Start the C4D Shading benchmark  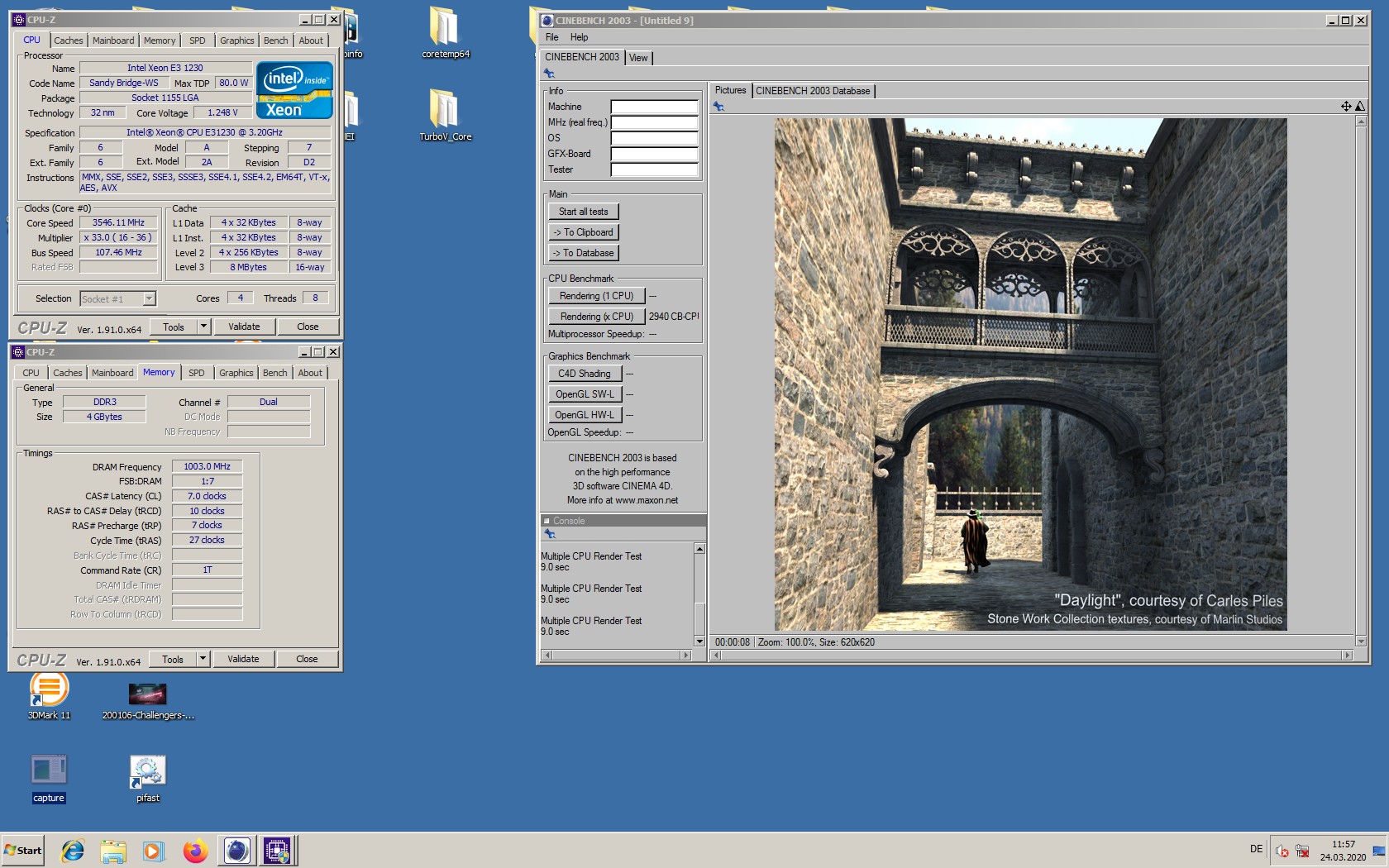pyautogui.click(x=585, y=374)
